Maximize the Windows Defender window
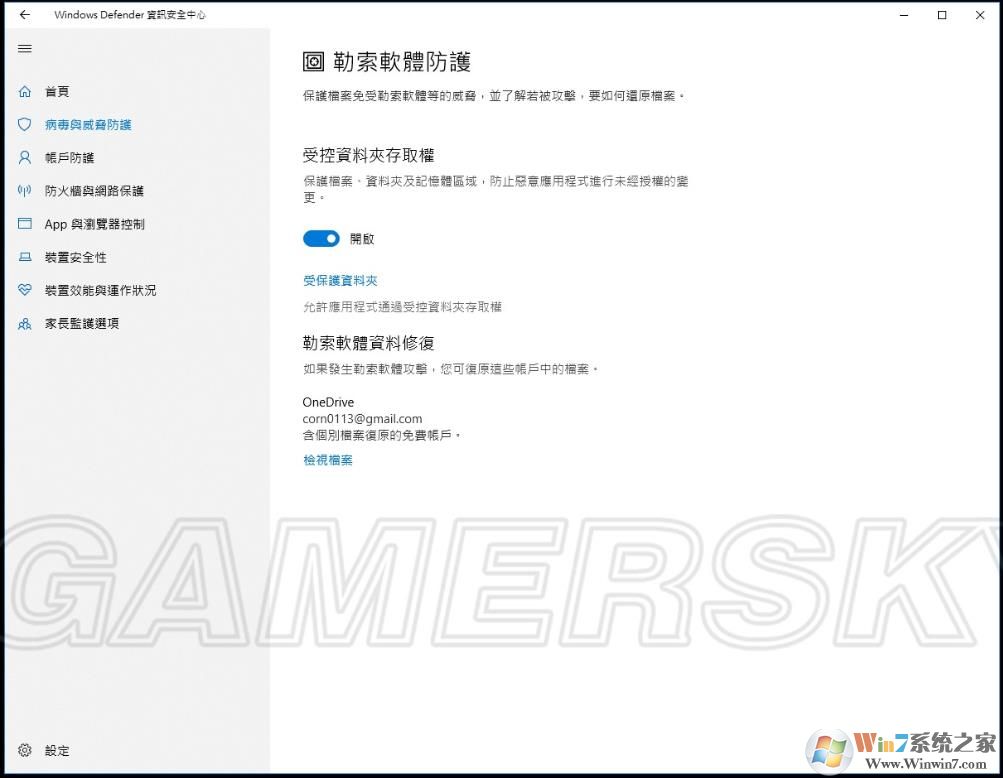 point(942,15)
